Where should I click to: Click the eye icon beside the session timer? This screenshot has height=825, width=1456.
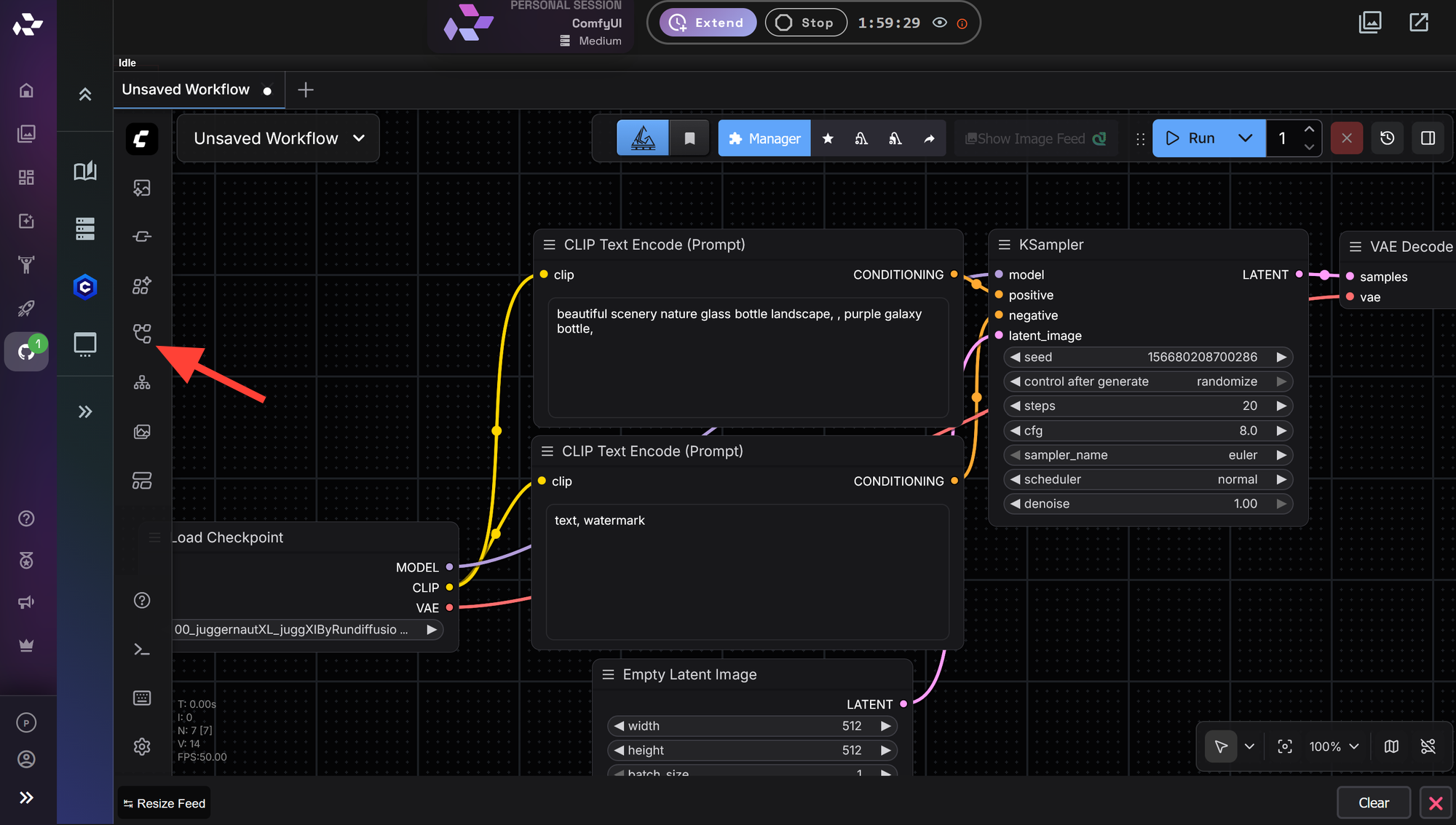939,23
